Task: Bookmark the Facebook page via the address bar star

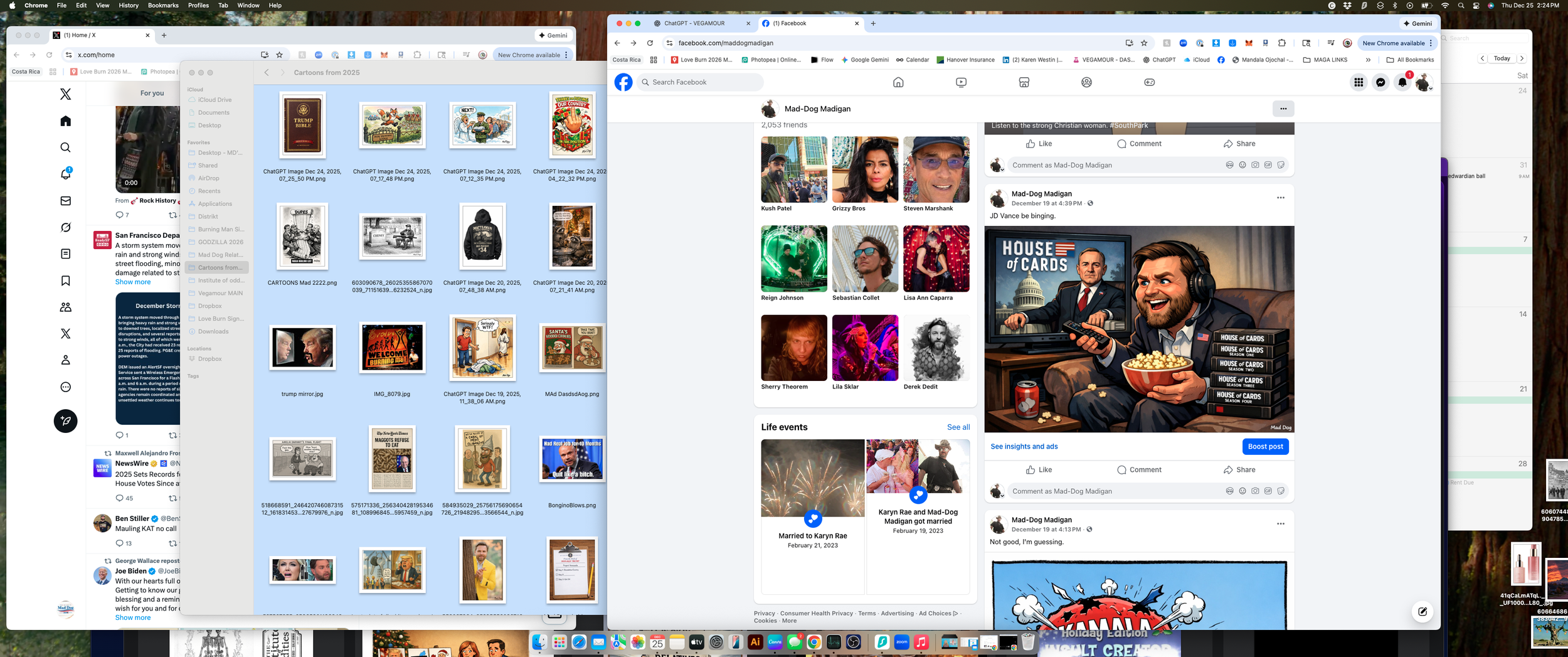Action: [x=1145, y=43]
